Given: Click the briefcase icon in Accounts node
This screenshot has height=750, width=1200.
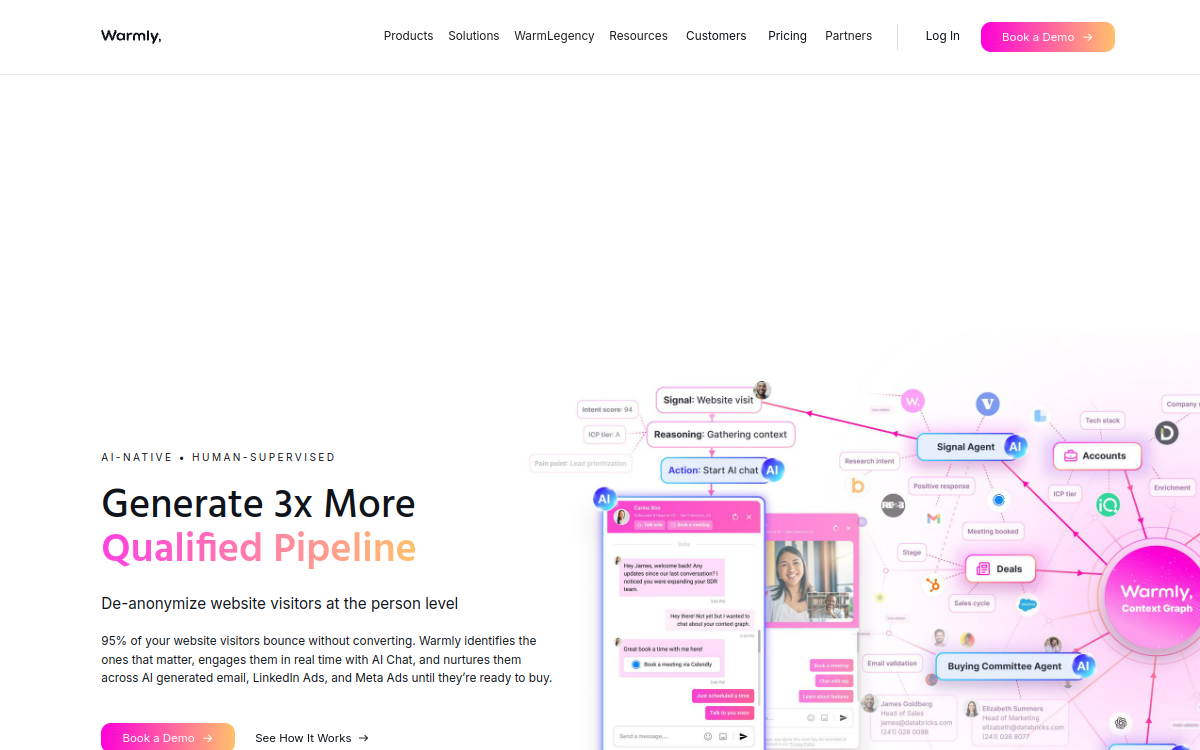Looking at the screenshot, I should 1070,456.
